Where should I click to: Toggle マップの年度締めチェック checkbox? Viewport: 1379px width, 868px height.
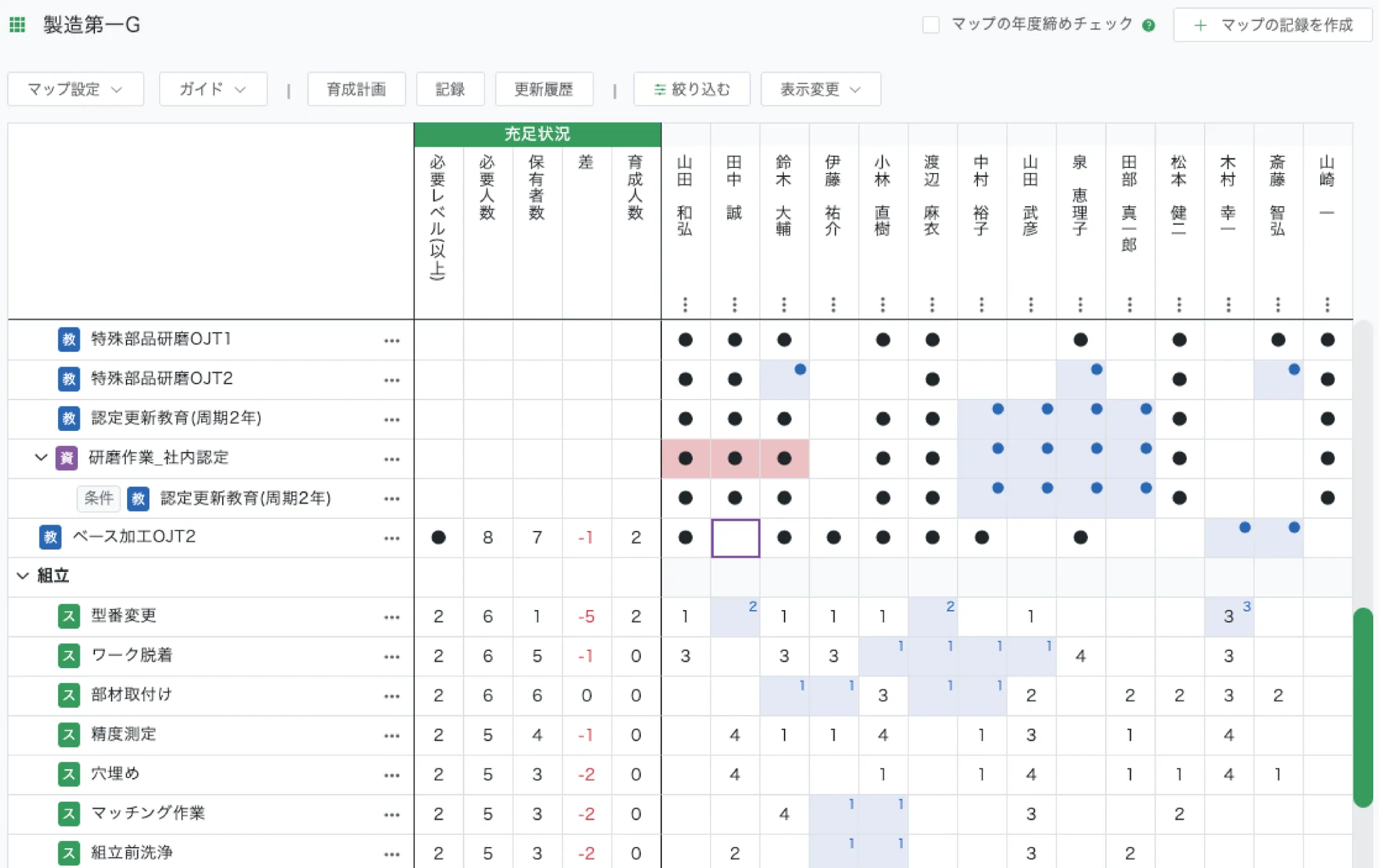click(x=931, y=25)
